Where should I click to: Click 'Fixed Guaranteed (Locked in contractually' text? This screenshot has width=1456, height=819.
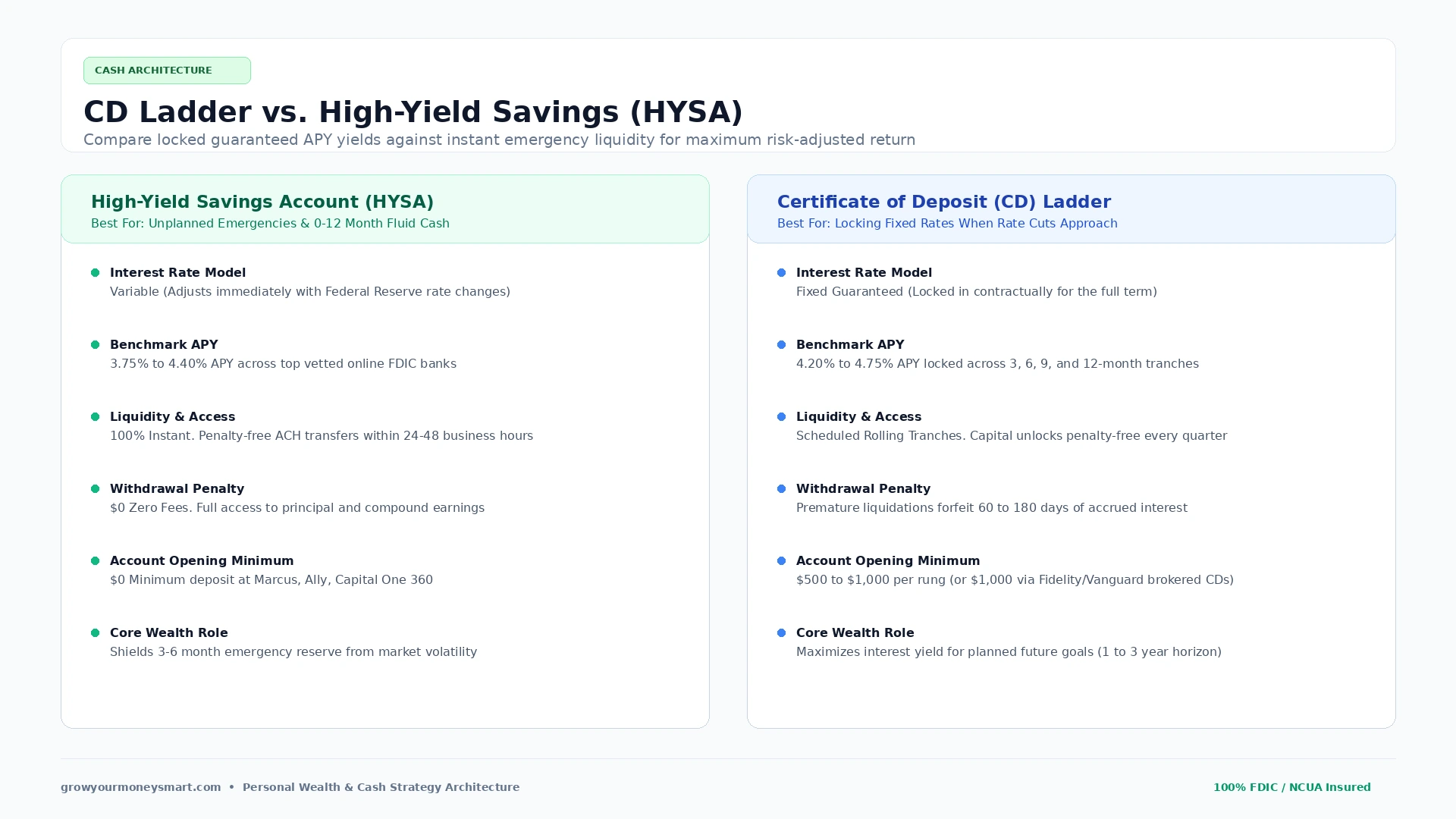click(x=977, y=292)
